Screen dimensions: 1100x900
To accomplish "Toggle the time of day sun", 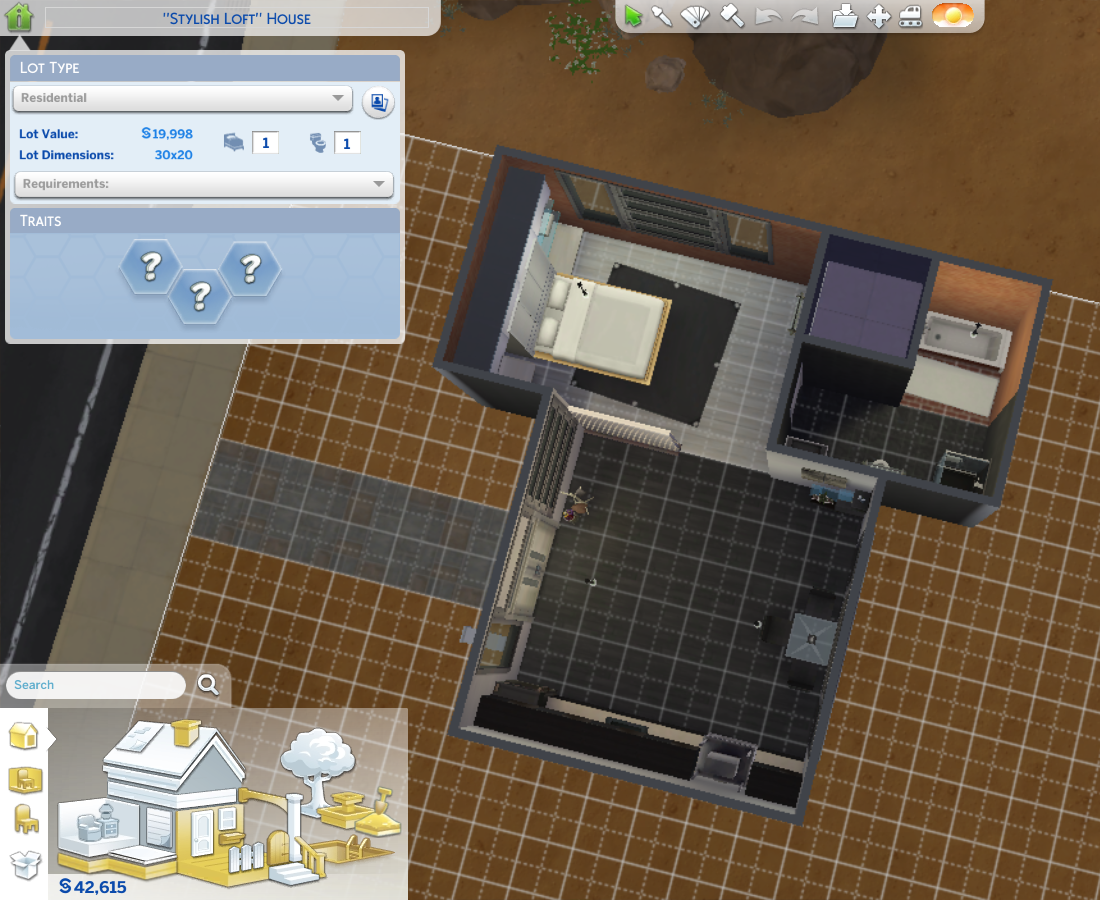I will tap(953, 15).
